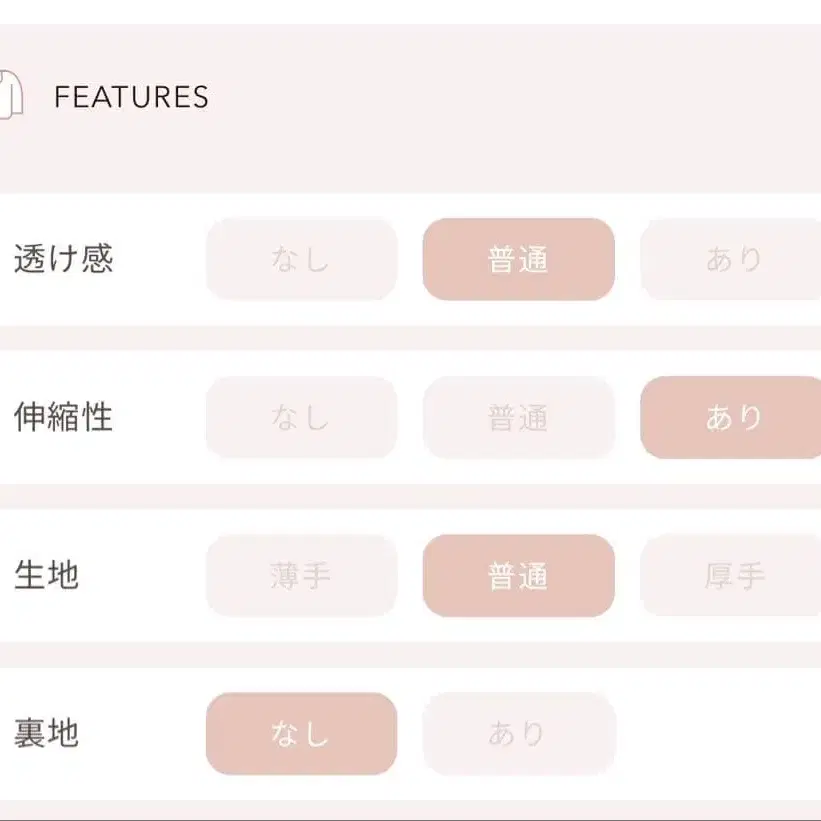821x821 pixels.
Task: Click the highlighted 普通 fabric option
Action: click(x=518, y=575)
